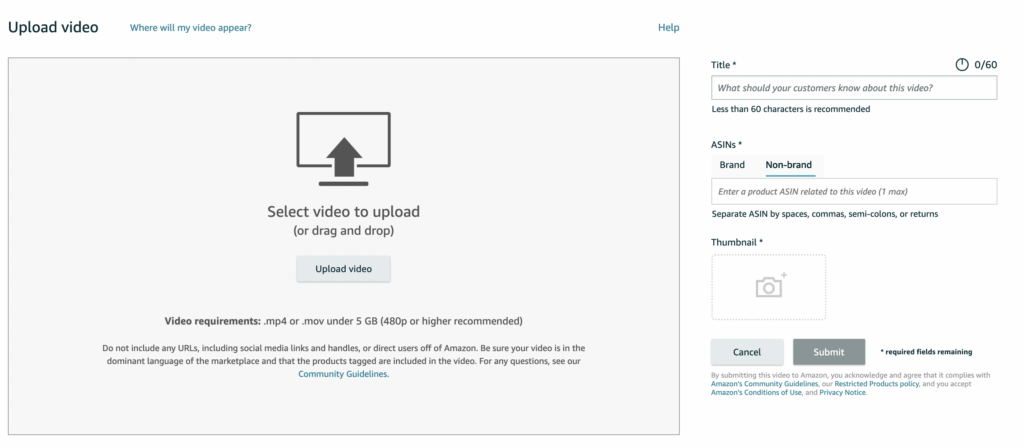Open Community Guidelines link below video requirements
Image resolution: width=1024 pixels, height=448 pixels.
click(343, 374)
